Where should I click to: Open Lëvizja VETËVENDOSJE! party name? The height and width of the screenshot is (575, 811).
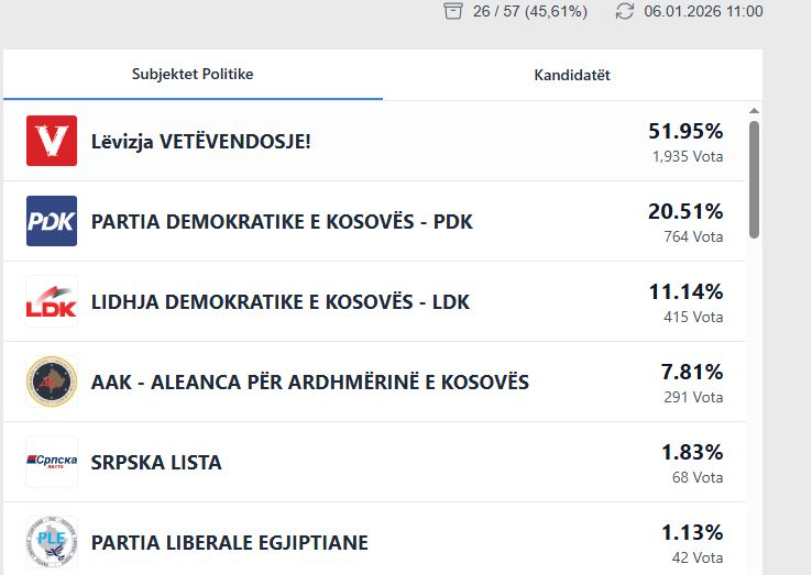point(201,142)
